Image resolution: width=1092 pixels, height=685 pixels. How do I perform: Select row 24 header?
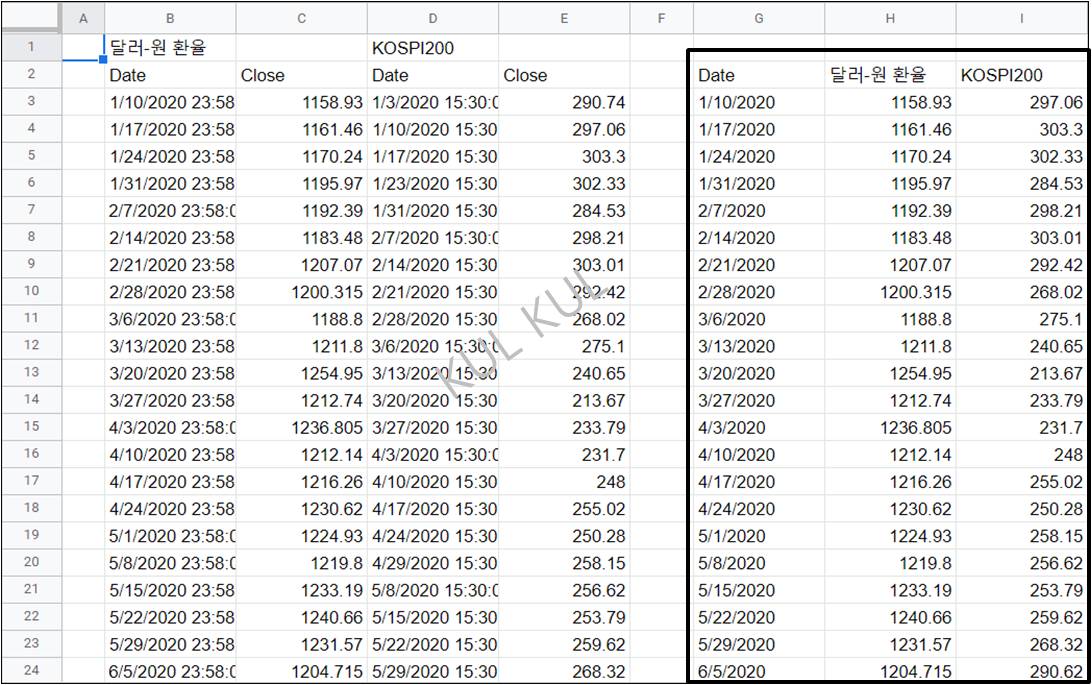tap(31, 670)
